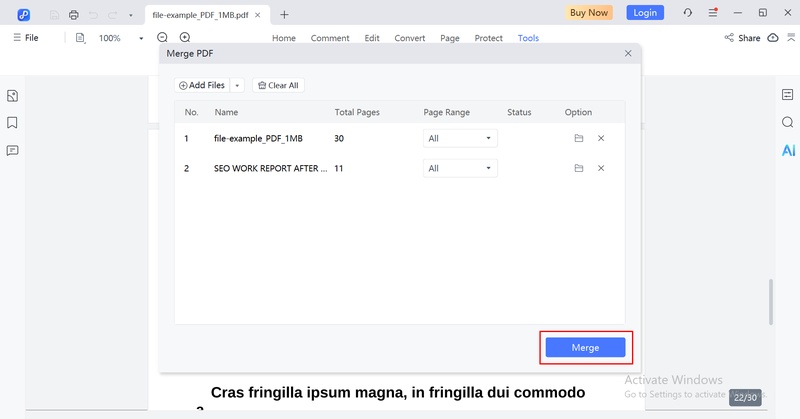Viewport: 800px width, 419px height.
Task: Open folder for file-example_PDF_1MB row
Action: (578, 139)
